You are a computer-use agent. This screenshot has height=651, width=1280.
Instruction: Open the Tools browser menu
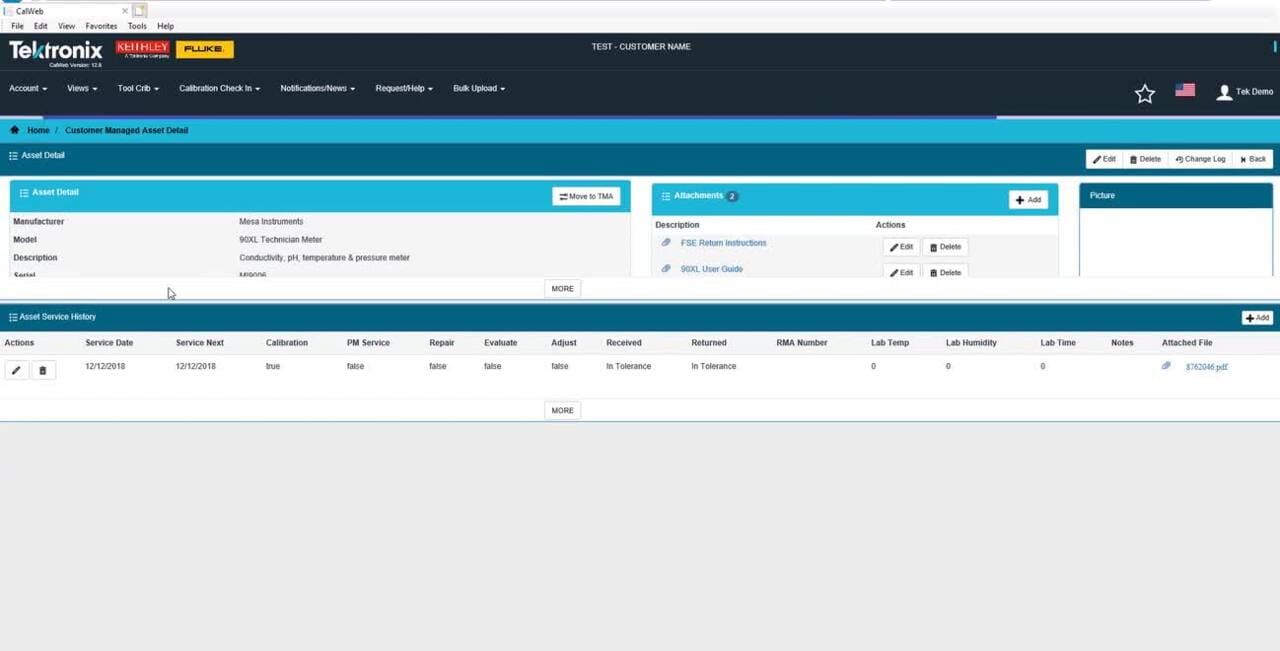pos(137,26)
